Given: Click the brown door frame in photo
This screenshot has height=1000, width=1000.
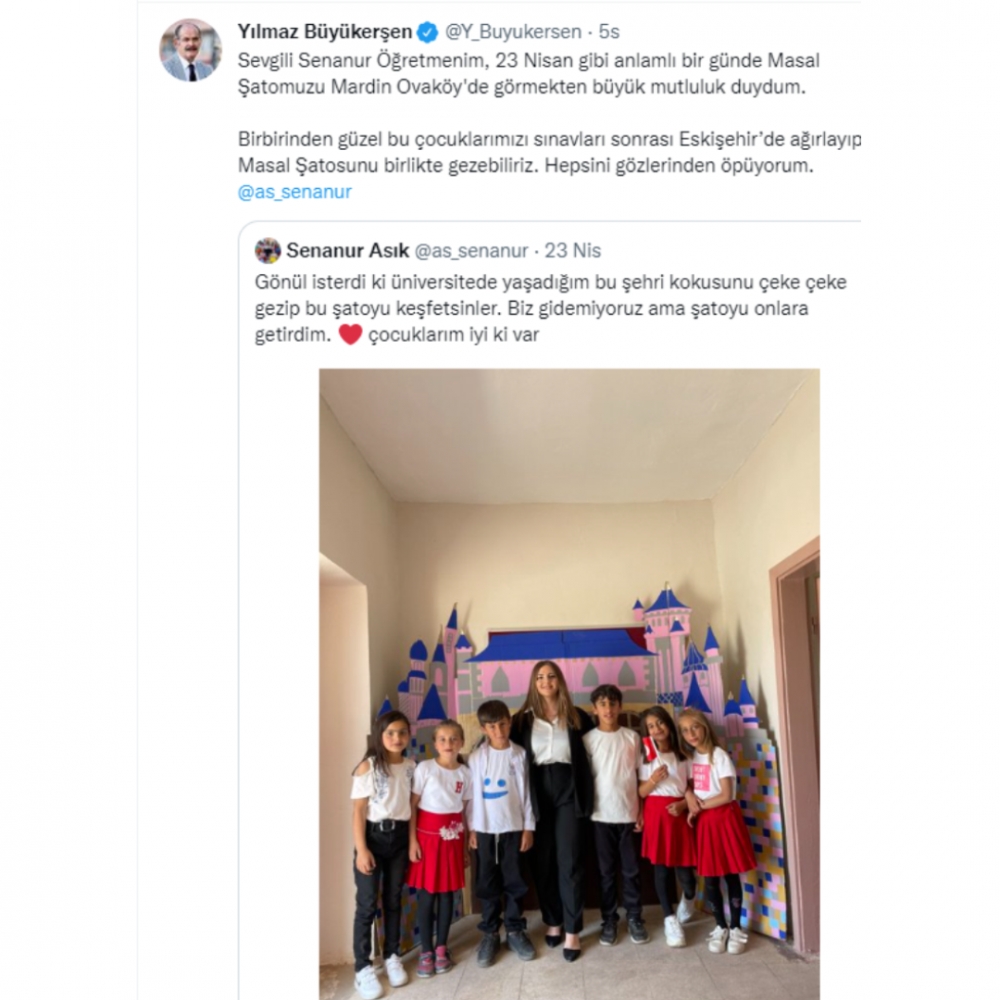Looking at the screenshot, I should click(x=794, y=733).
